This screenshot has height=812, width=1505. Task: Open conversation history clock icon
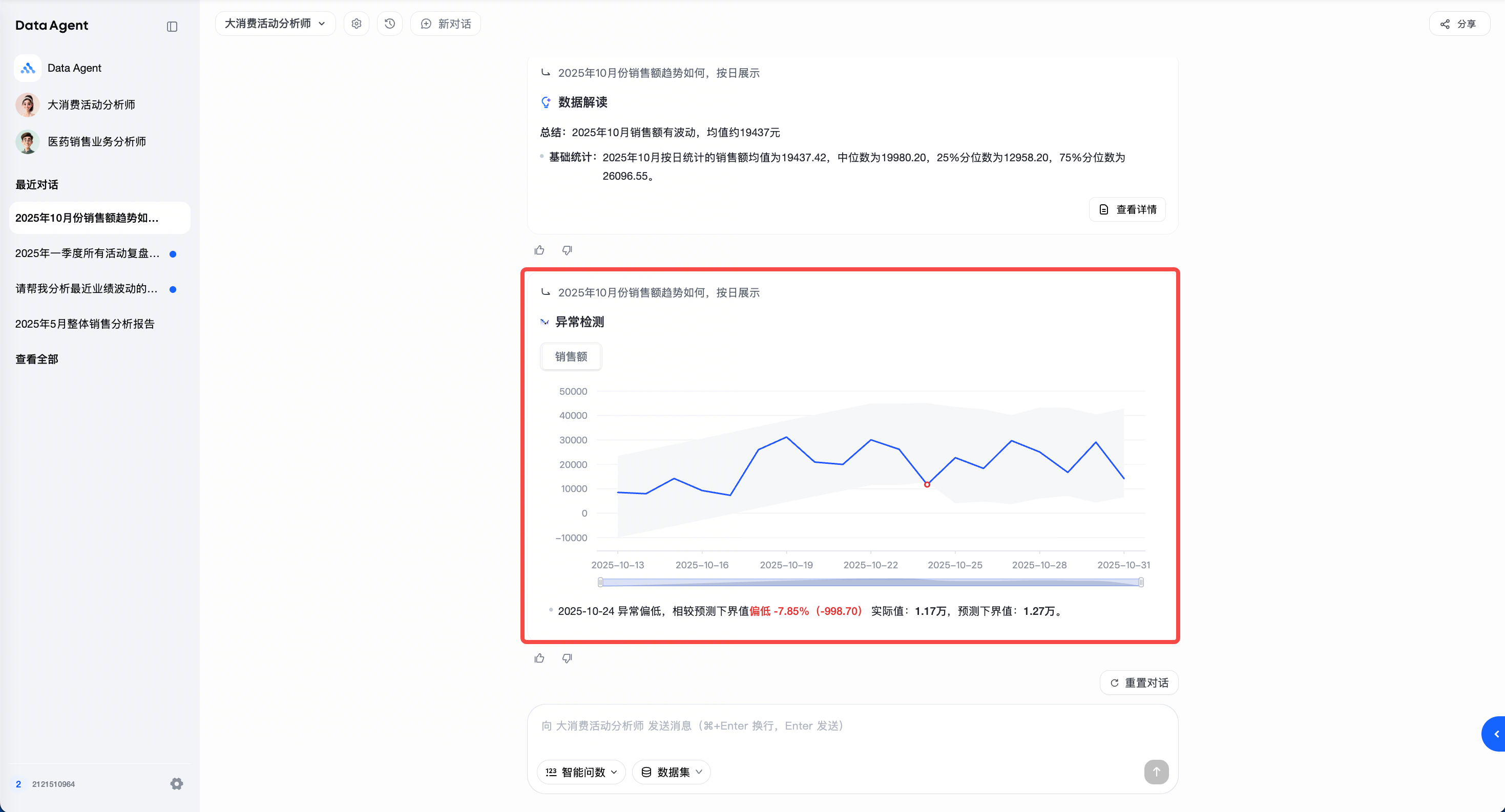point(390,24)
